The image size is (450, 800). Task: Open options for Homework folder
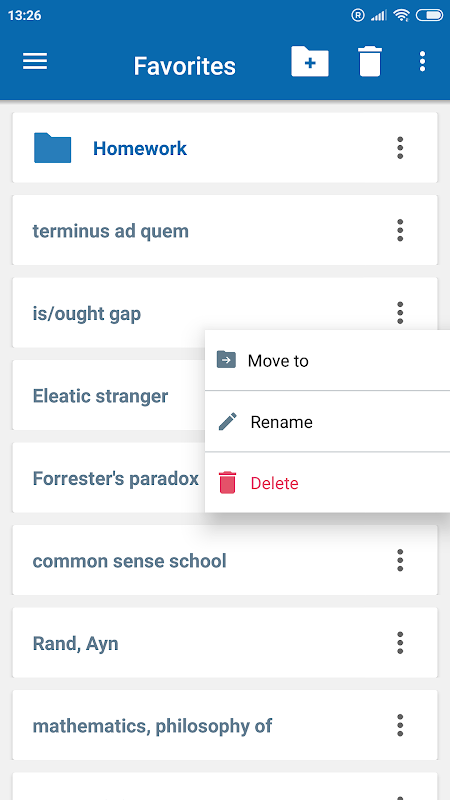pos(400,148)
